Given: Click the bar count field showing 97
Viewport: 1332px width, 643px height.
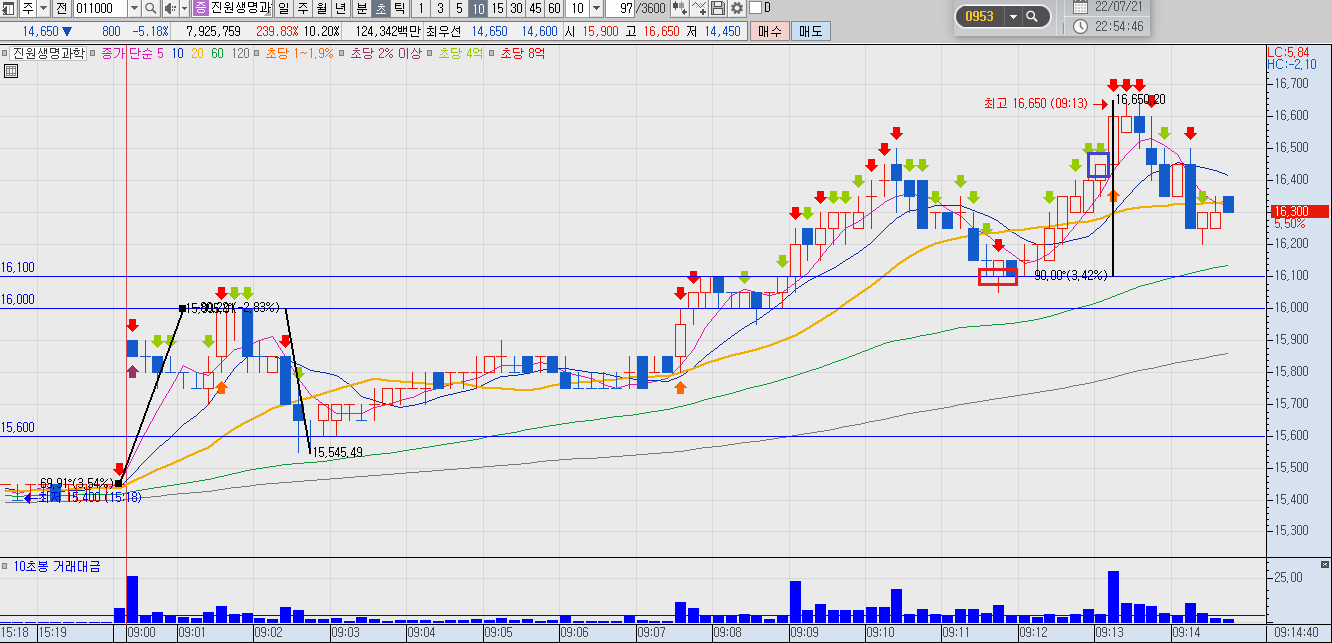Looking at the screenshot, I should pyautogui.click(x=627, y=8).
